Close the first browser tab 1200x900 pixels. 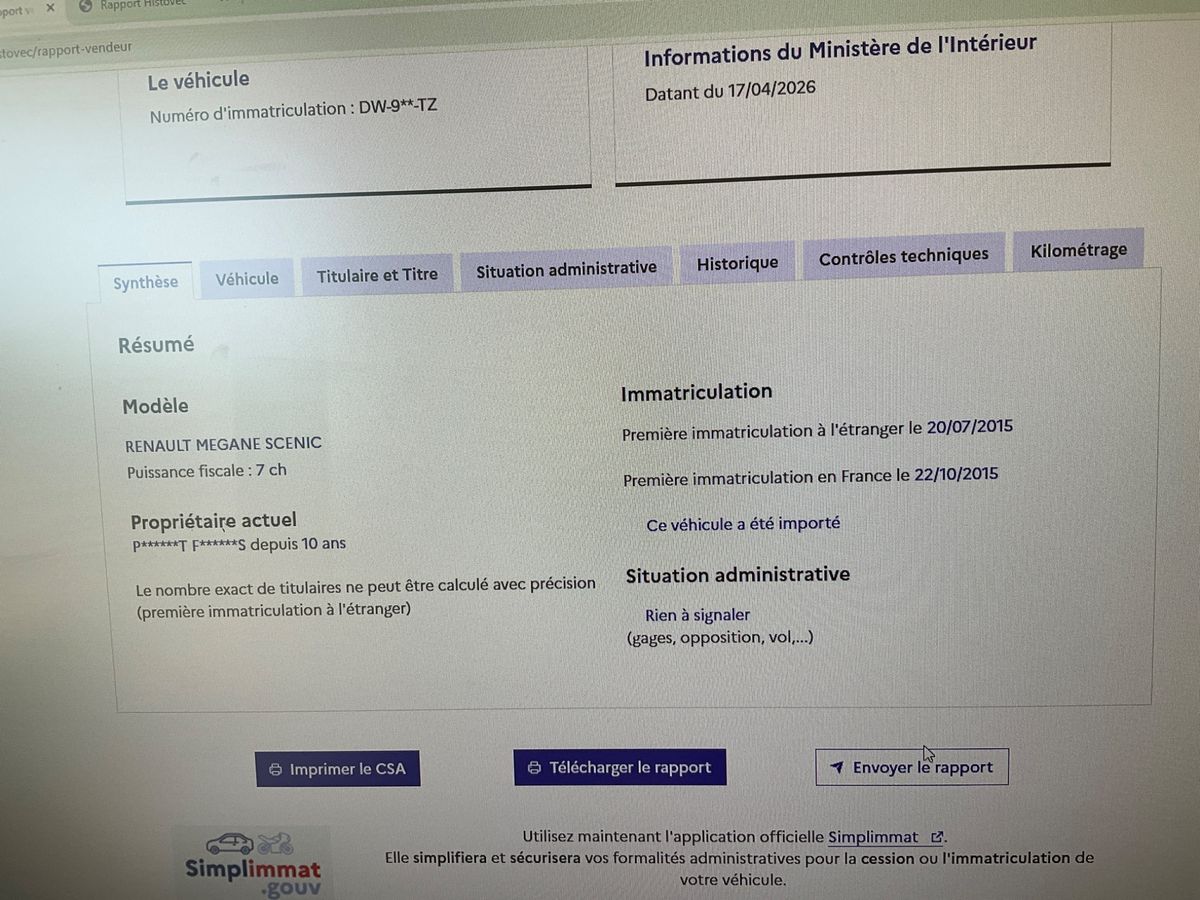click(x=50, y=7)
